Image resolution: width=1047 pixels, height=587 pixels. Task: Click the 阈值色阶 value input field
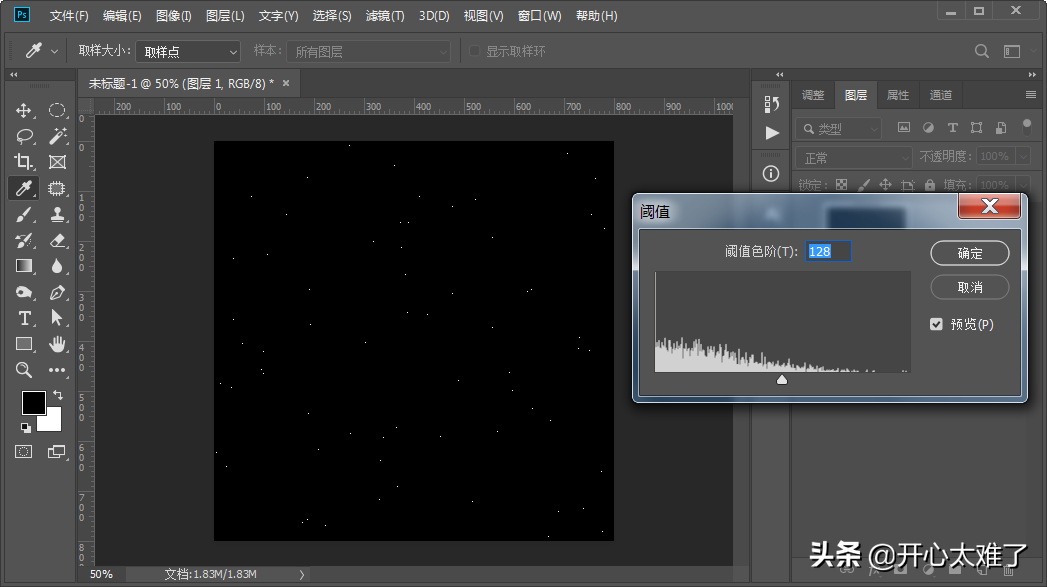828,251
